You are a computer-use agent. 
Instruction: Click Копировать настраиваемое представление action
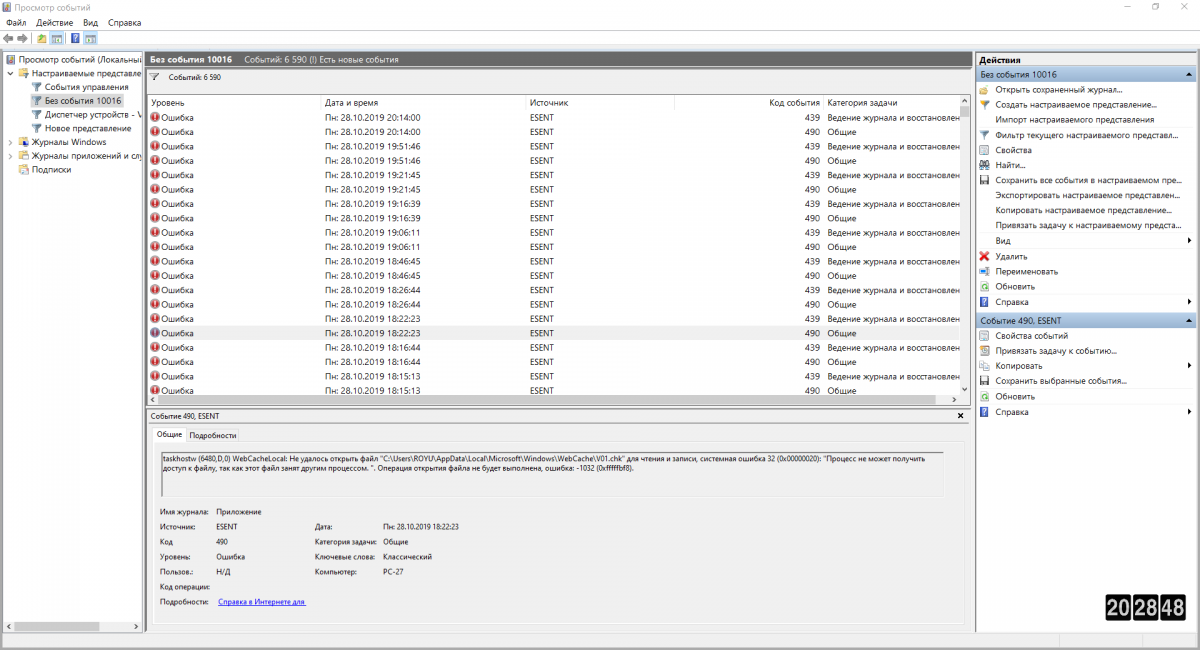[x=1084, y=210]
